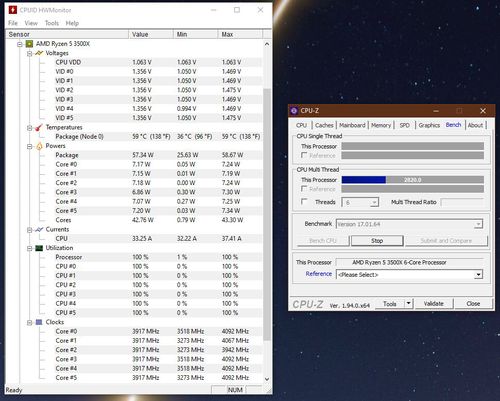
Task: Open the Reference processor dropdown
Action: coord(478,275)
